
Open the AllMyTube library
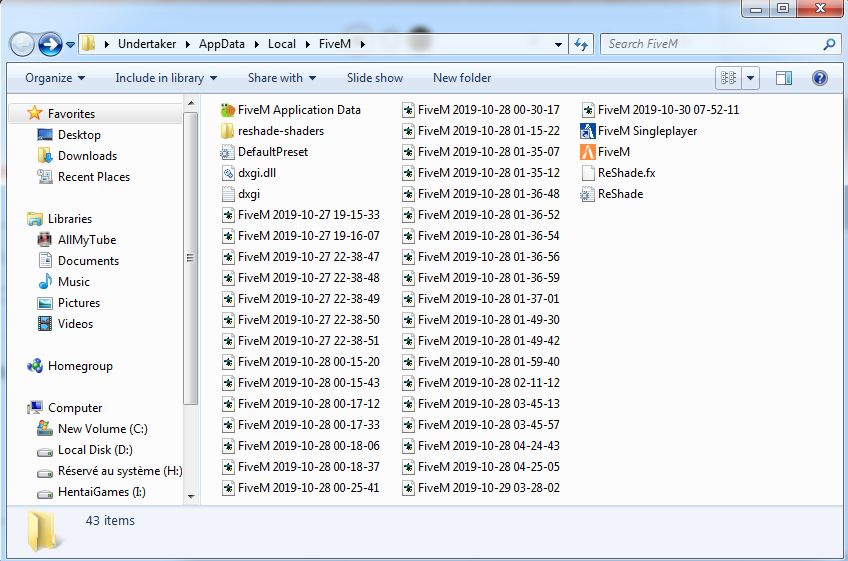click(87, 240)
